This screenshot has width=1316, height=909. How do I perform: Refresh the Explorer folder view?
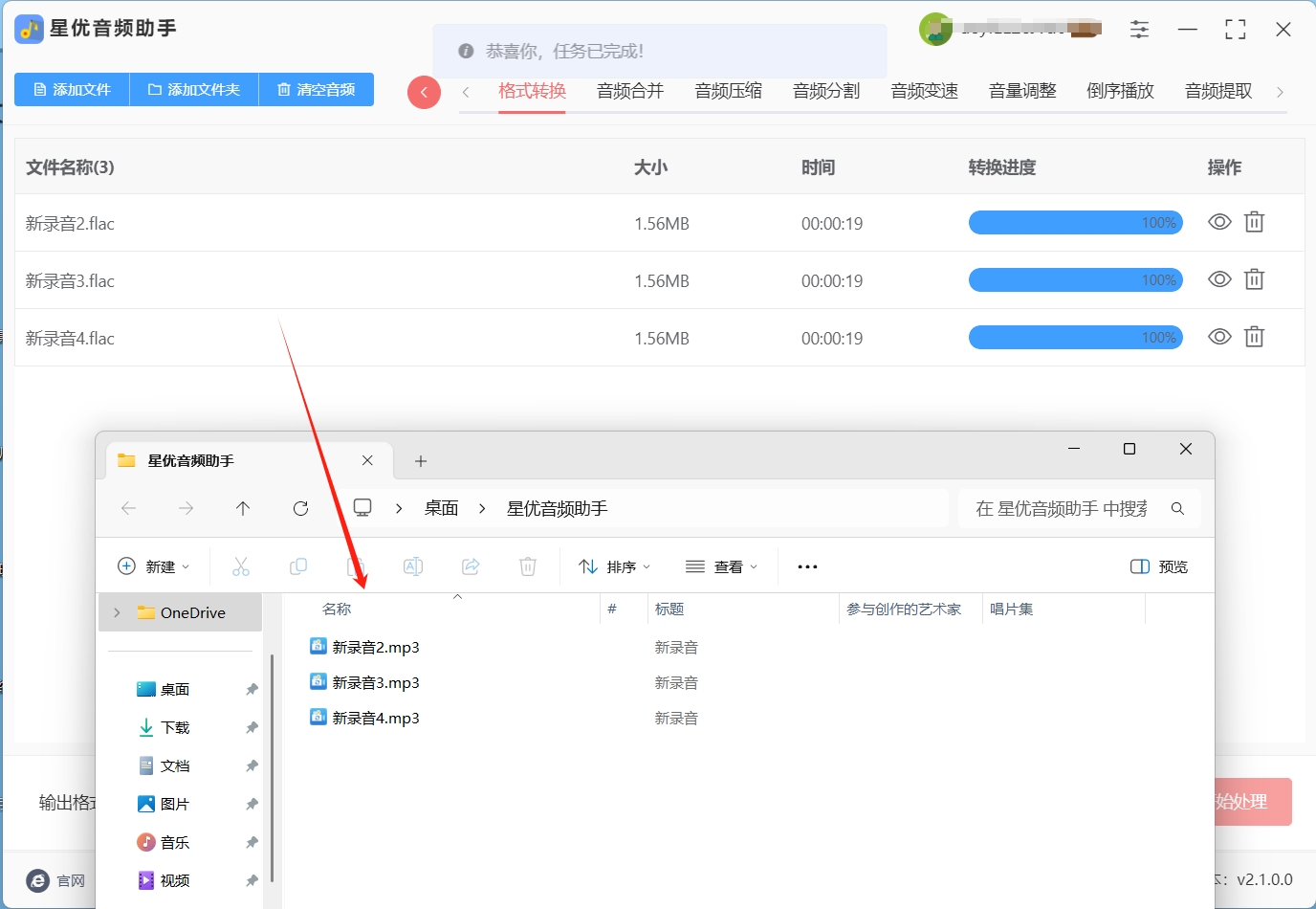[x=300, y=508]
